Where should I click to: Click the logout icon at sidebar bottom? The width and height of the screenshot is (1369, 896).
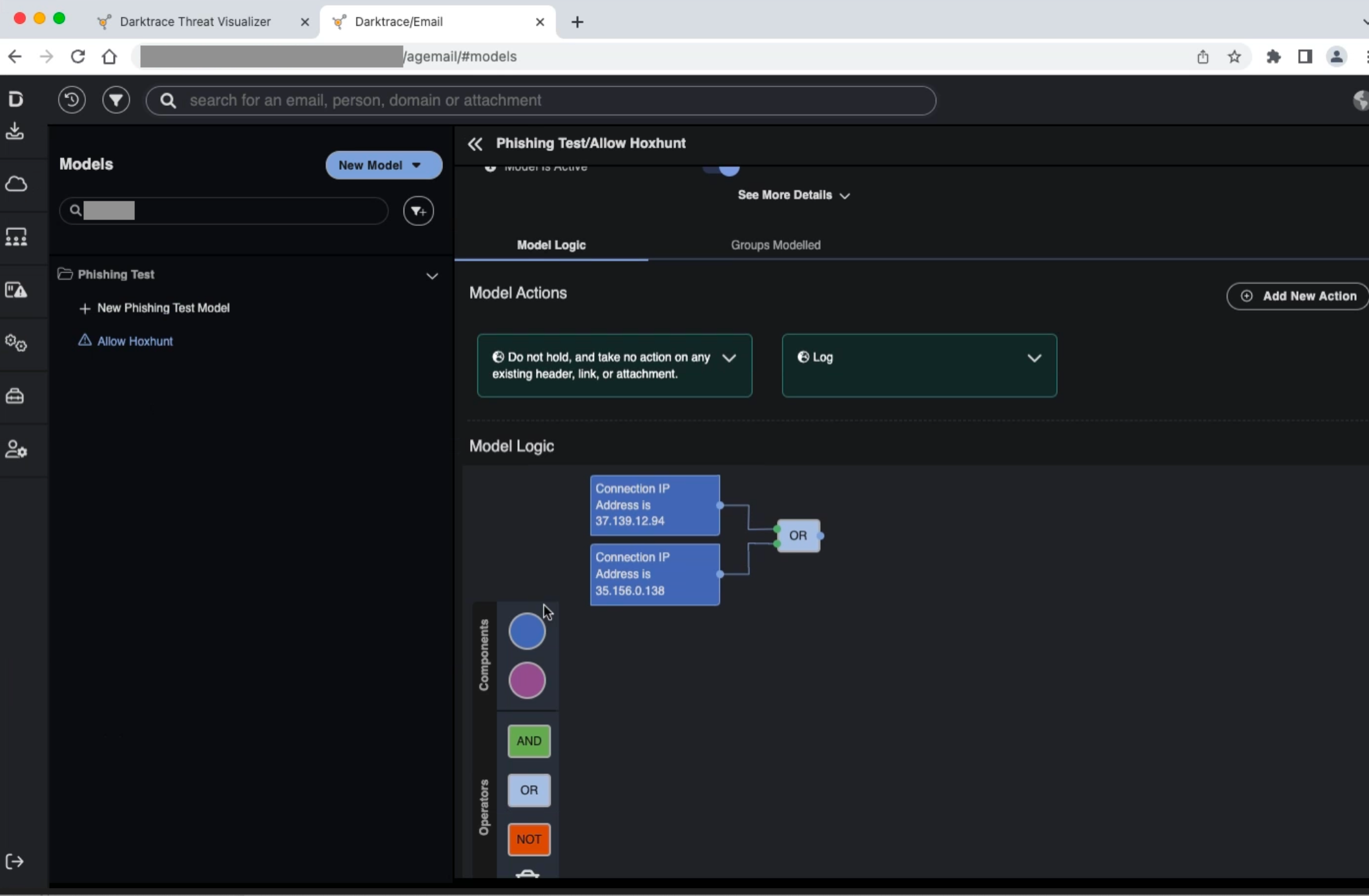[x=15, y=861]
